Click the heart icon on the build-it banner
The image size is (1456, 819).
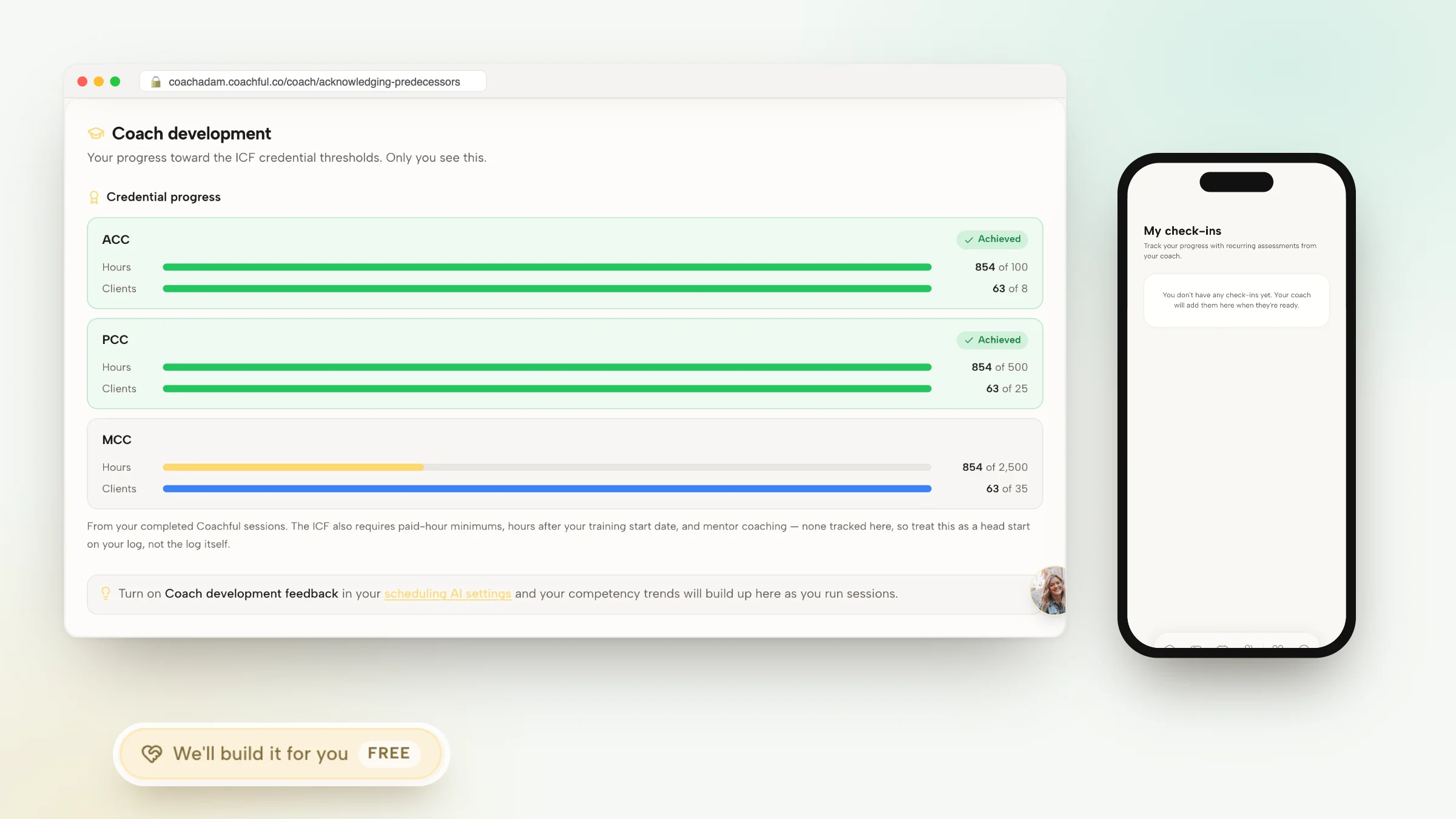(x=152, y=753)
